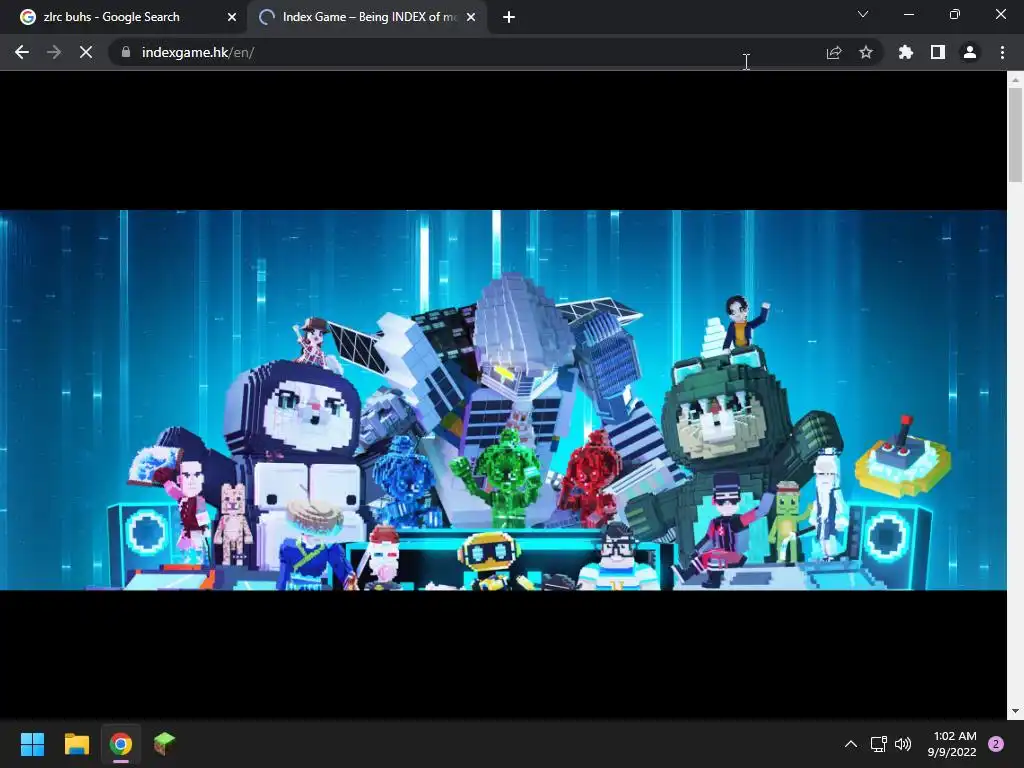Open the Chrome extensions puzzle menu
This screenshot has width=1024, height=768.
click(x=906, y=52)
